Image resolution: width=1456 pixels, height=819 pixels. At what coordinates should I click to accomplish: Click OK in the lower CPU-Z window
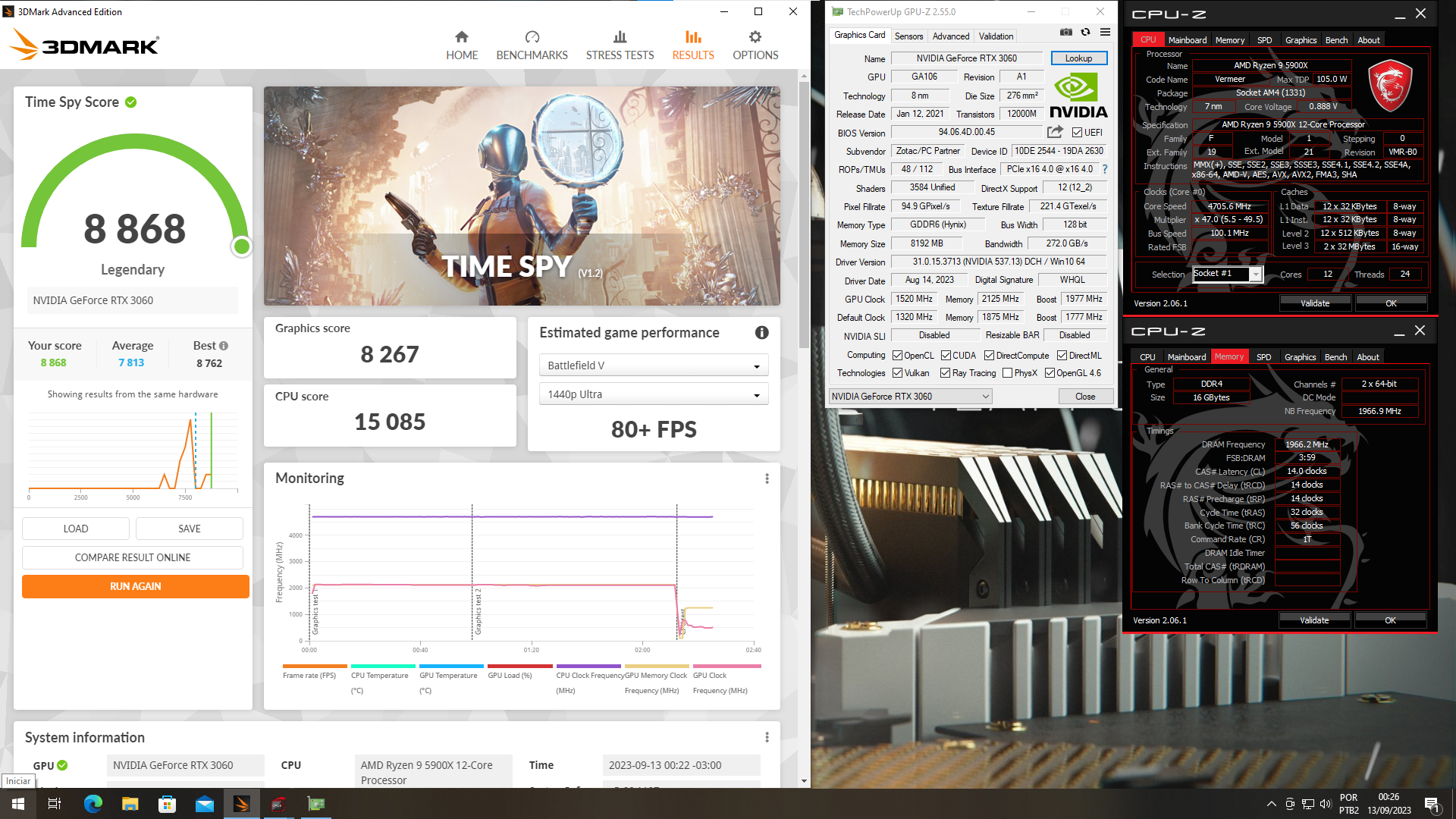coord(1390,620)
